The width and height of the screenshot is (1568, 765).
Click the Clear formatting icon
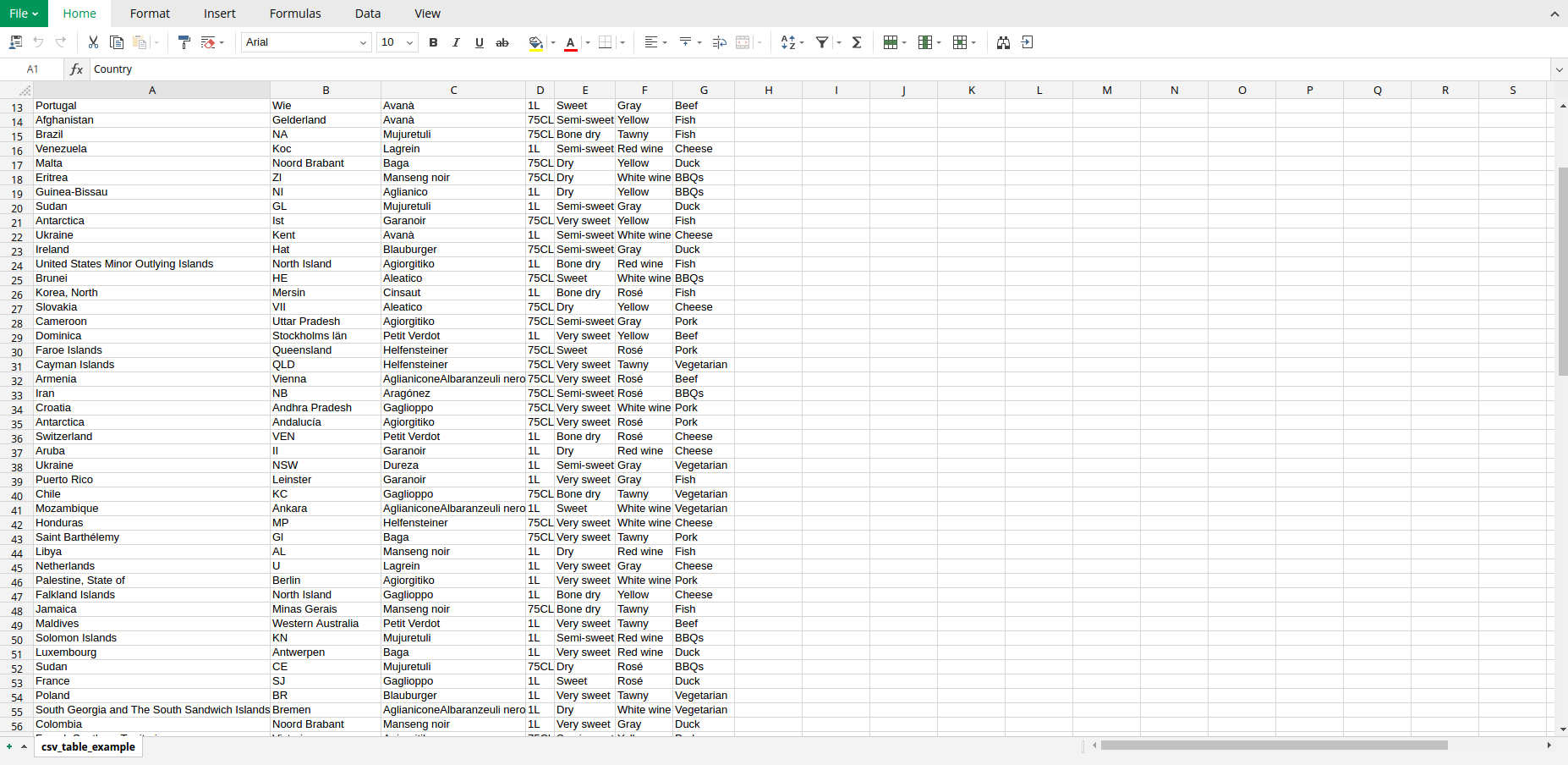pyautogui.click(x=207, y=42)
